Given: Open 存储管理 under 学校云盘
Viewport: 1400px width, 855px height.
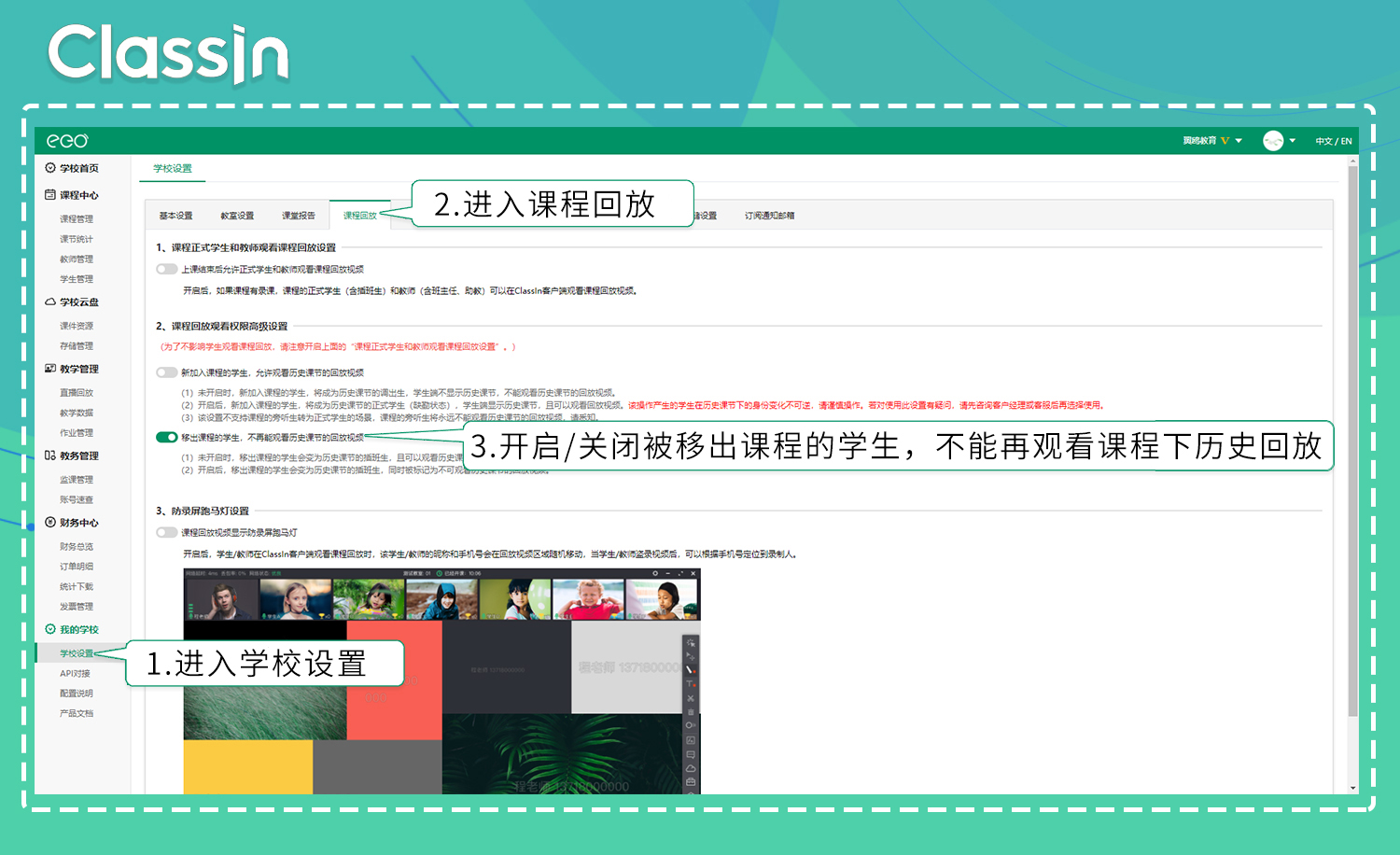Looking at the screenshot, I should pyautogui.click(x=77, y=346).
